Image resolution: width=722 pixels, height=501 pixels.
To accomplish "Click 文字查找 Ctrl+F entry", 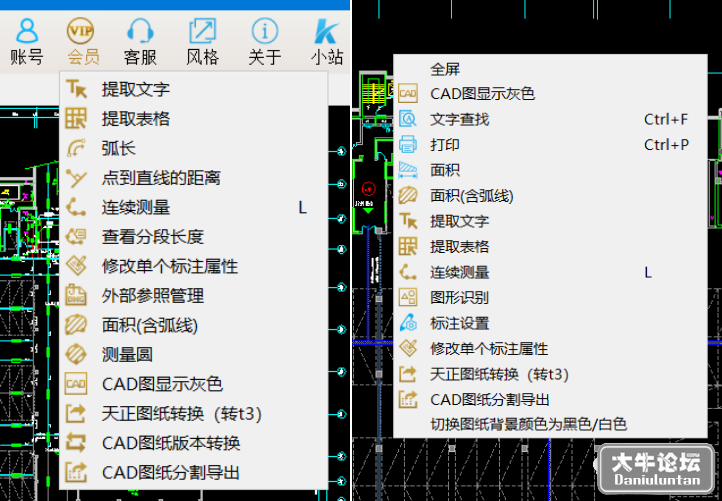I will [550, 119].
